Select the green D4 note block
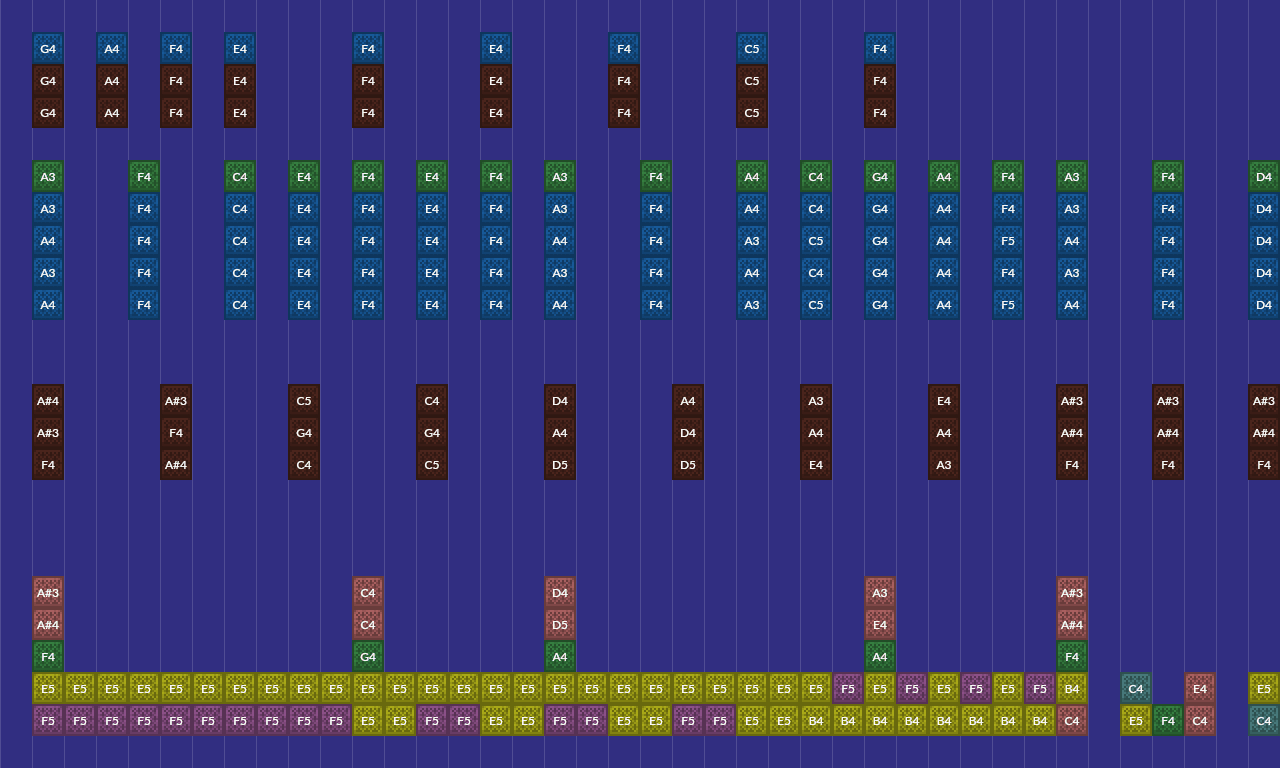 pyautogui.click(x=1264, y=177)
